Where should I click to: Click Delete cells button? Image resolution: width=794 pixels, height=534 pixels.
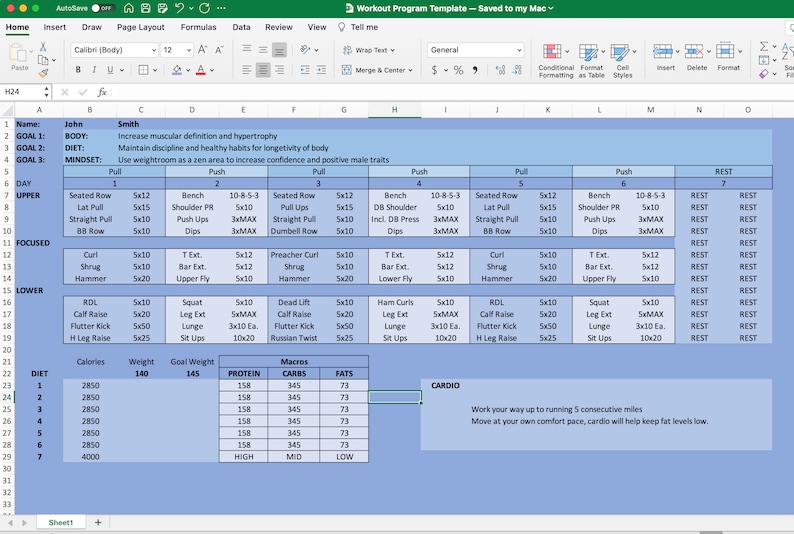(x=697, y=57)
